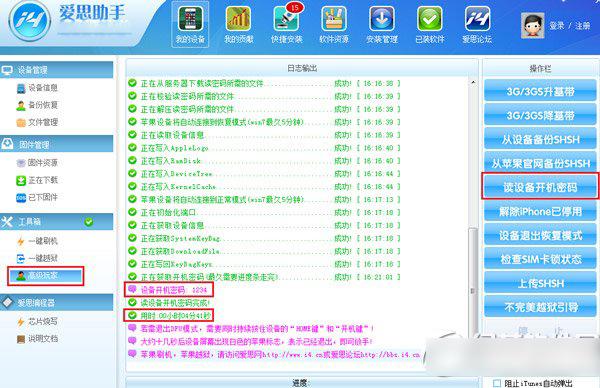The width and height of the screenshot is (600, 388).
Task: Click the 正在写入AppleLogo log line
Action: coord(264,148)
